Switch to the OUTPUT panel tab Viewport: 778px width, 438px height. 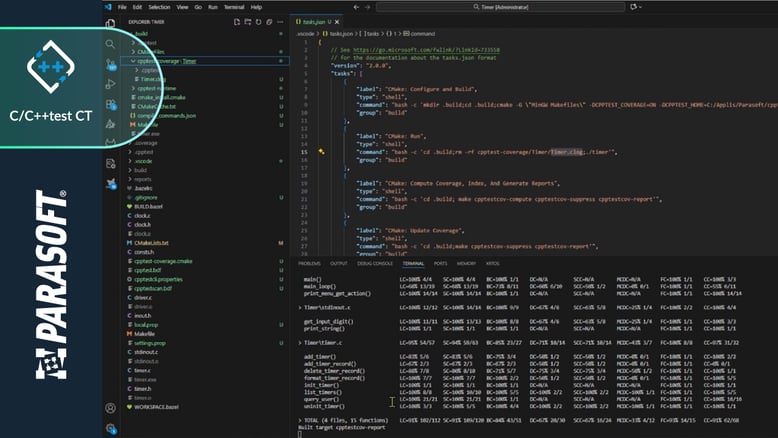click(339, 263)
